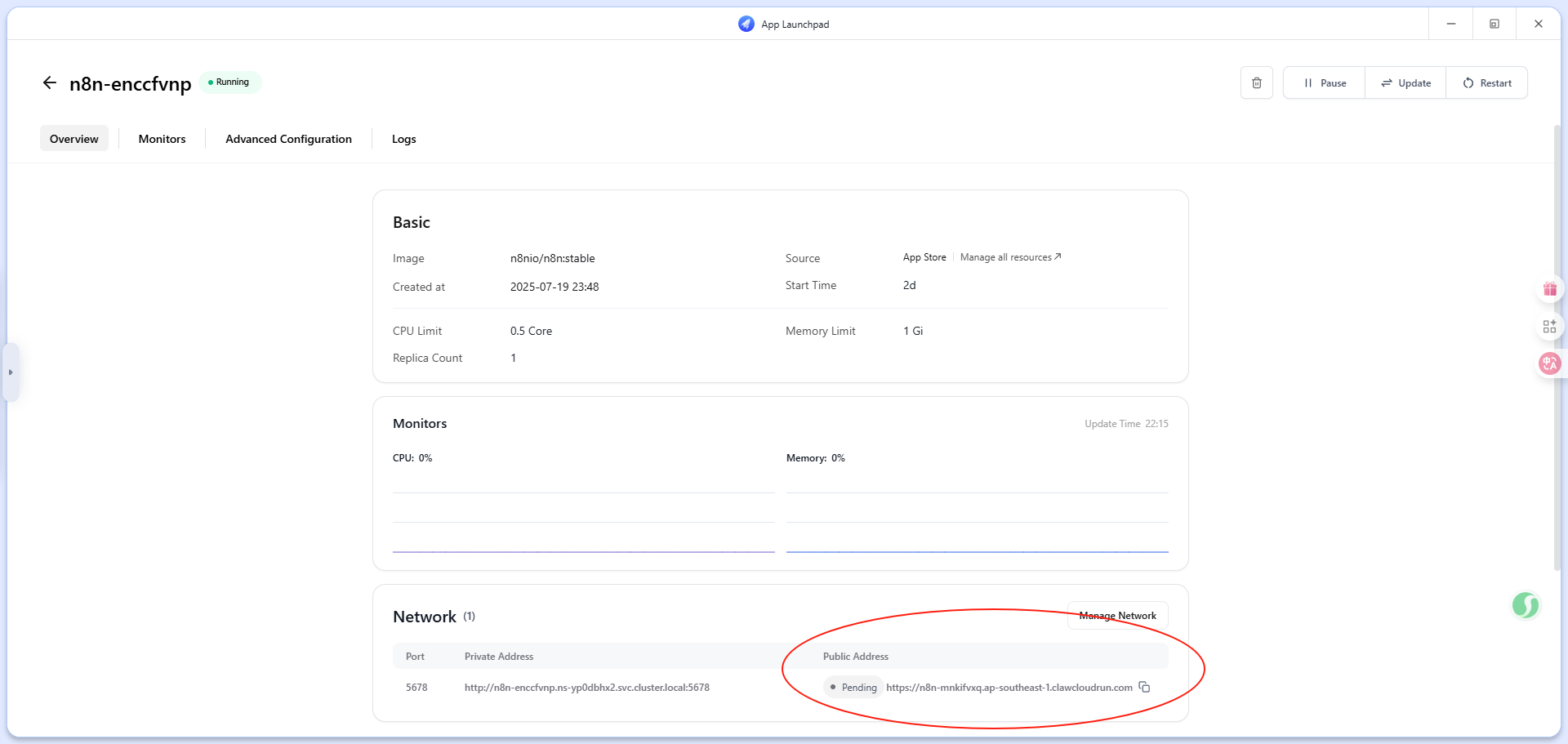Click the green floating assistant icon
1568x744 pixels.
1525,605
